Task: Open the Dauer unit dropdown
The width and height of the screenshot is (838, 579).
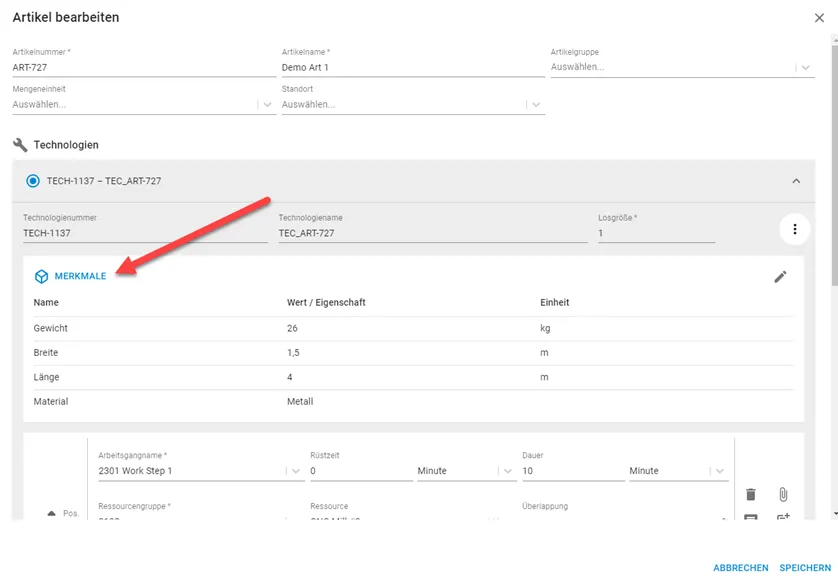Action: pos(679,471)
